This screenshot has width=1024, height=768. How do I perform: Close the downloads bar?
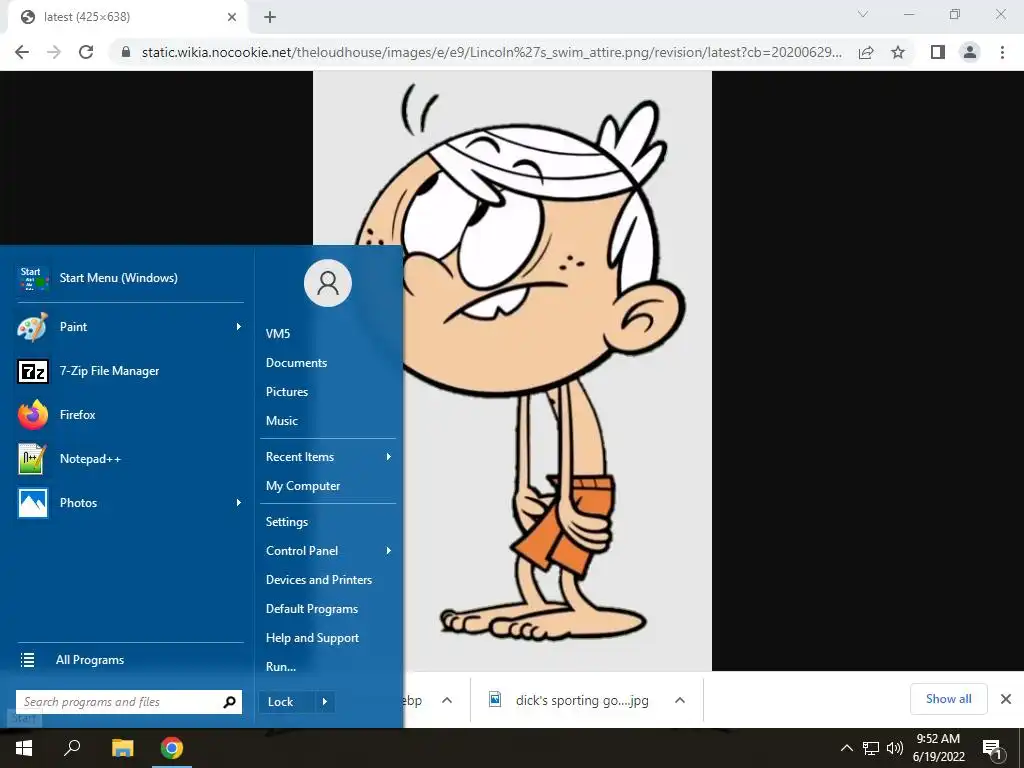point(1006,699)
